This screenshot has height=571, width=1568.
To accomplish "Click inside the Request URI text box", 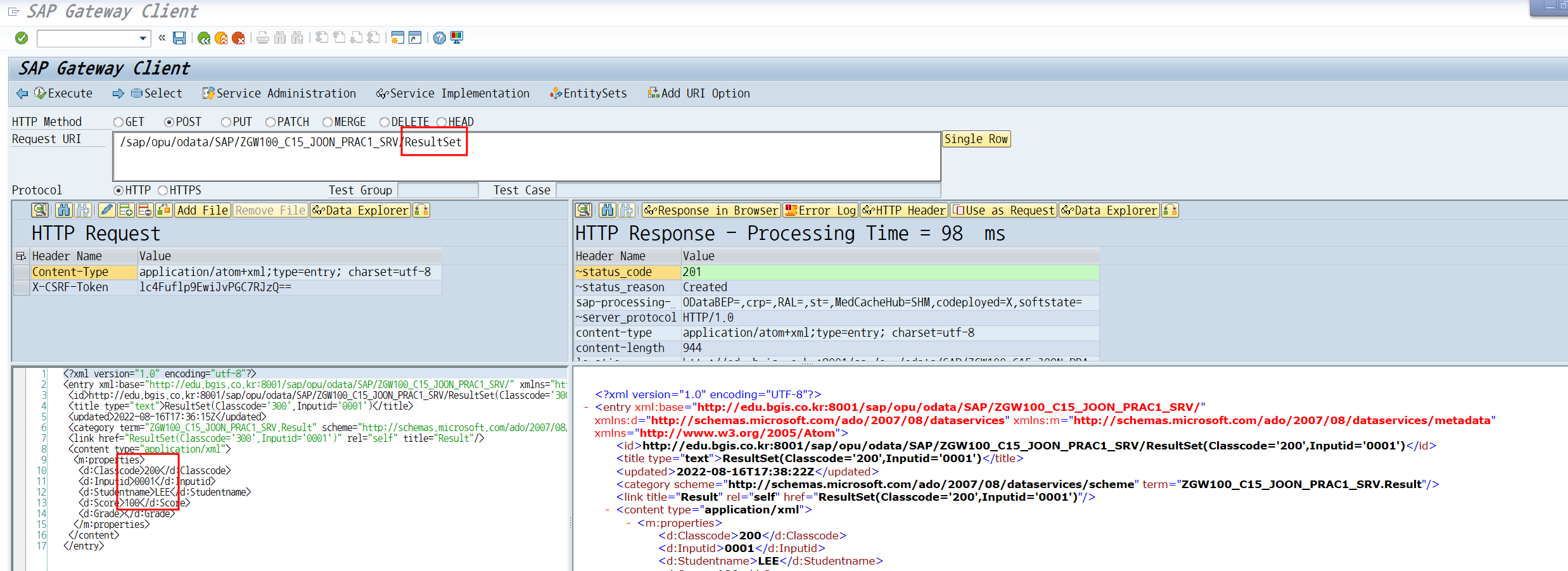I will pos(526,156).
